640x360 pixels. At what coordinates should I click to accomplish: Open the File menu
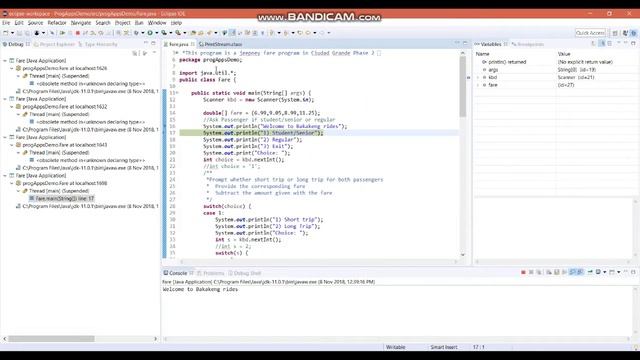click(x=6, y=23)
